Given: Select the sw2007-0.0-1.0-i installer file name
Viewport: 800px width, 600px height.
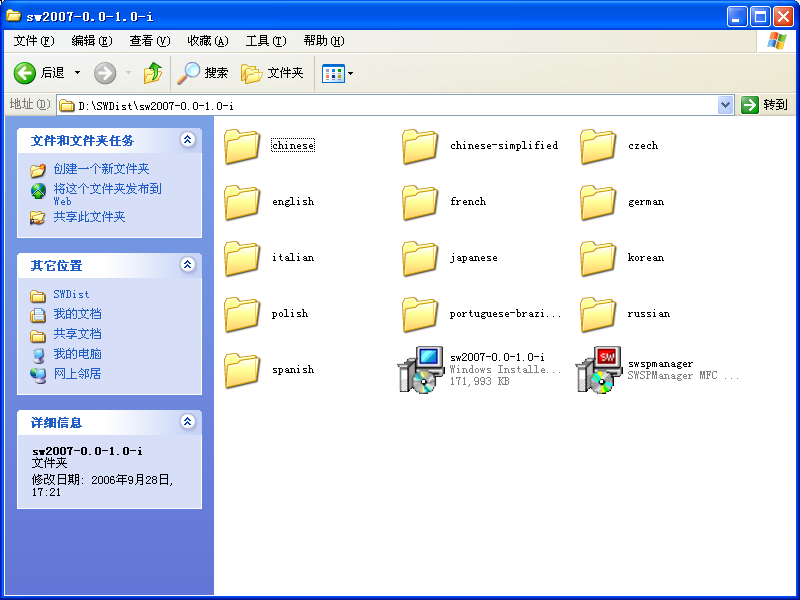Looking at the screenshot, I should pos(497,357).
